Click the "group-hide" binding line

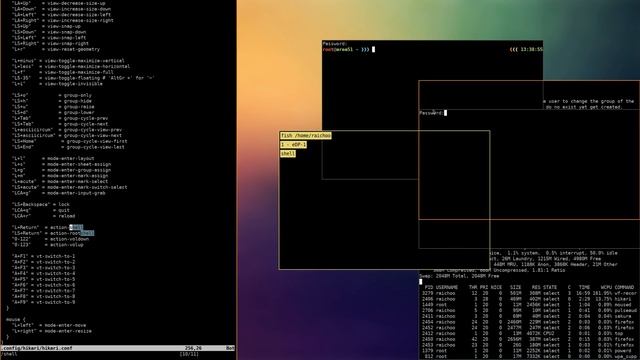click(52, 101)
